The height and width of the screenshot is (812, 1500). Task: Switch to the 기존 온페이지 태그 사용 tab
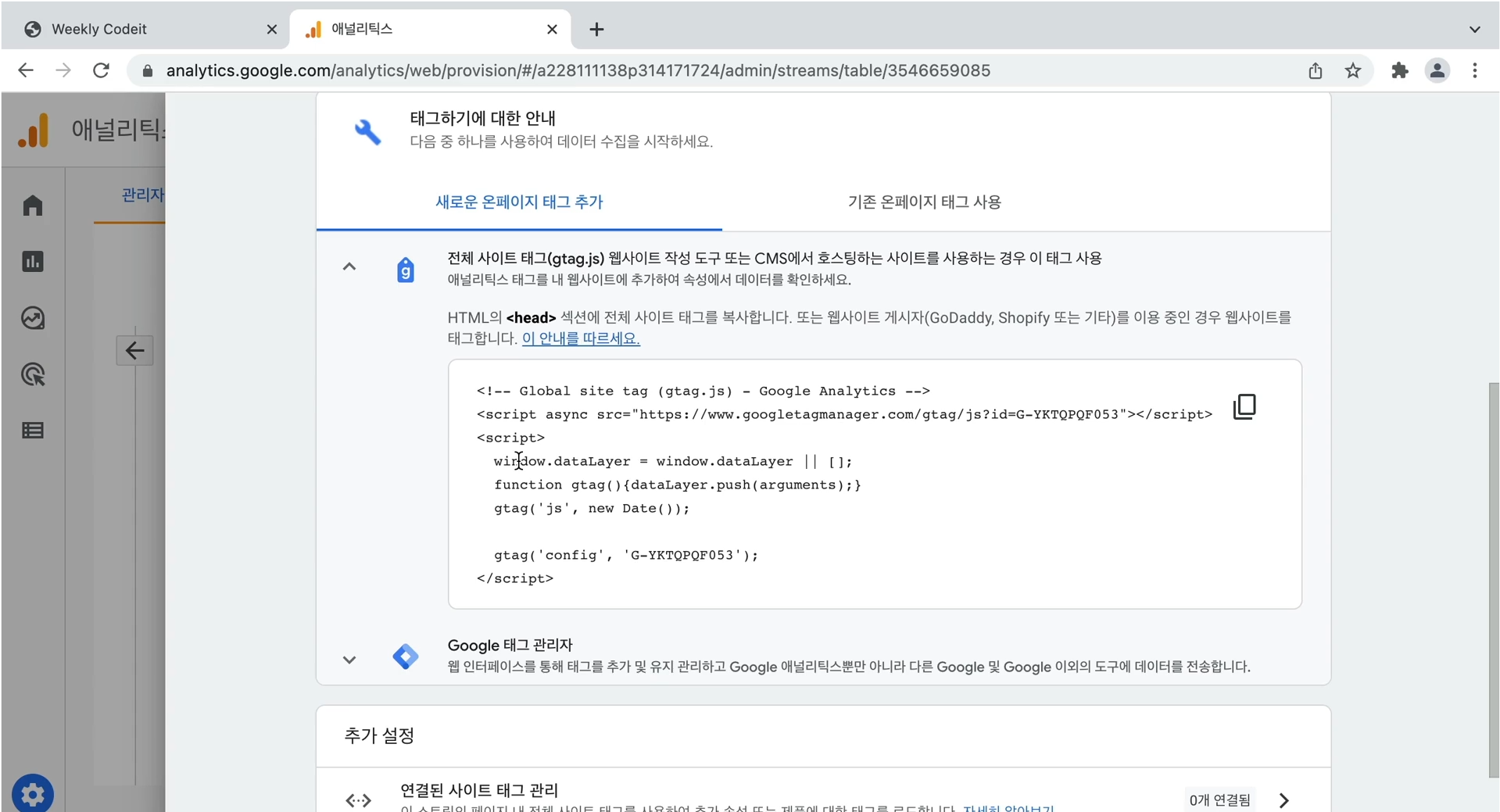click(x=925, y=202)
